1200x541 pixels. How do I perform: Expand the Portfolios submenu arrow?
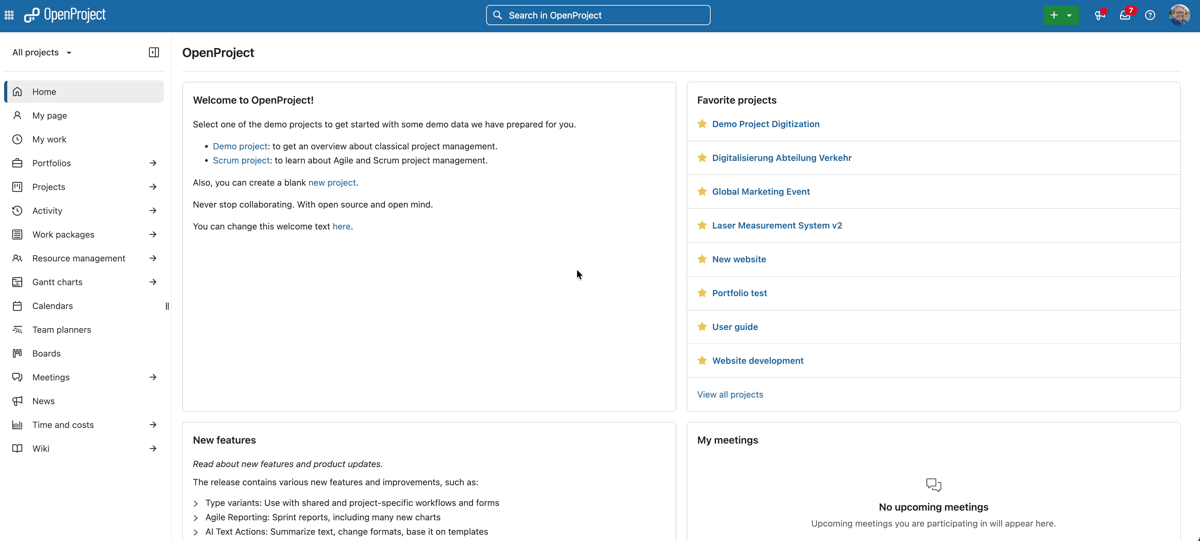(153, 163)
